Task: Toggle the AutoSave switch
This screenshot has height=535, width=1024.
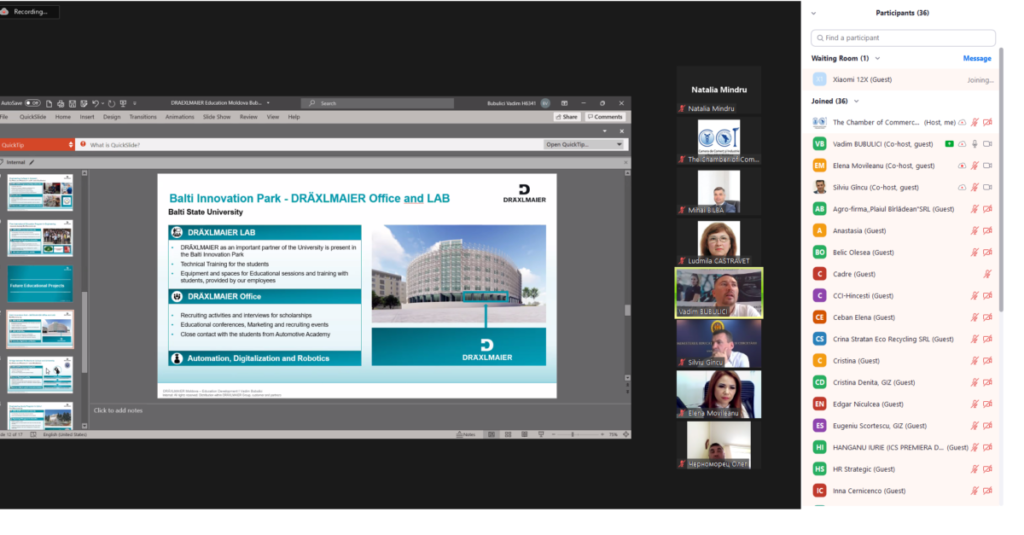Action: [33, 103]
